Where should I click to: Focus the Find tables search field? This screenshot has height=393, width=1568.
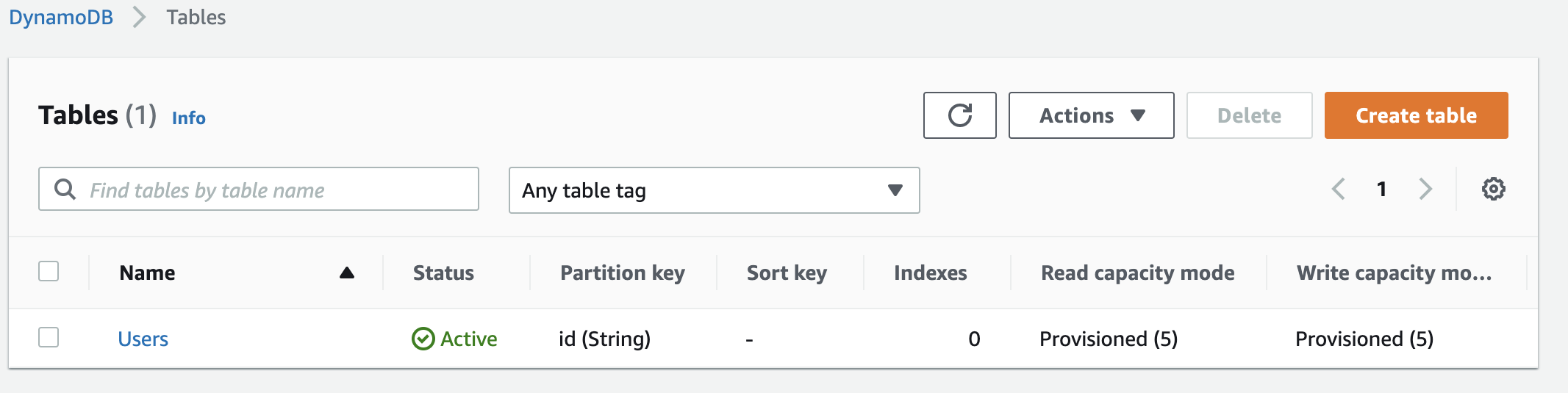coord(259,190)
